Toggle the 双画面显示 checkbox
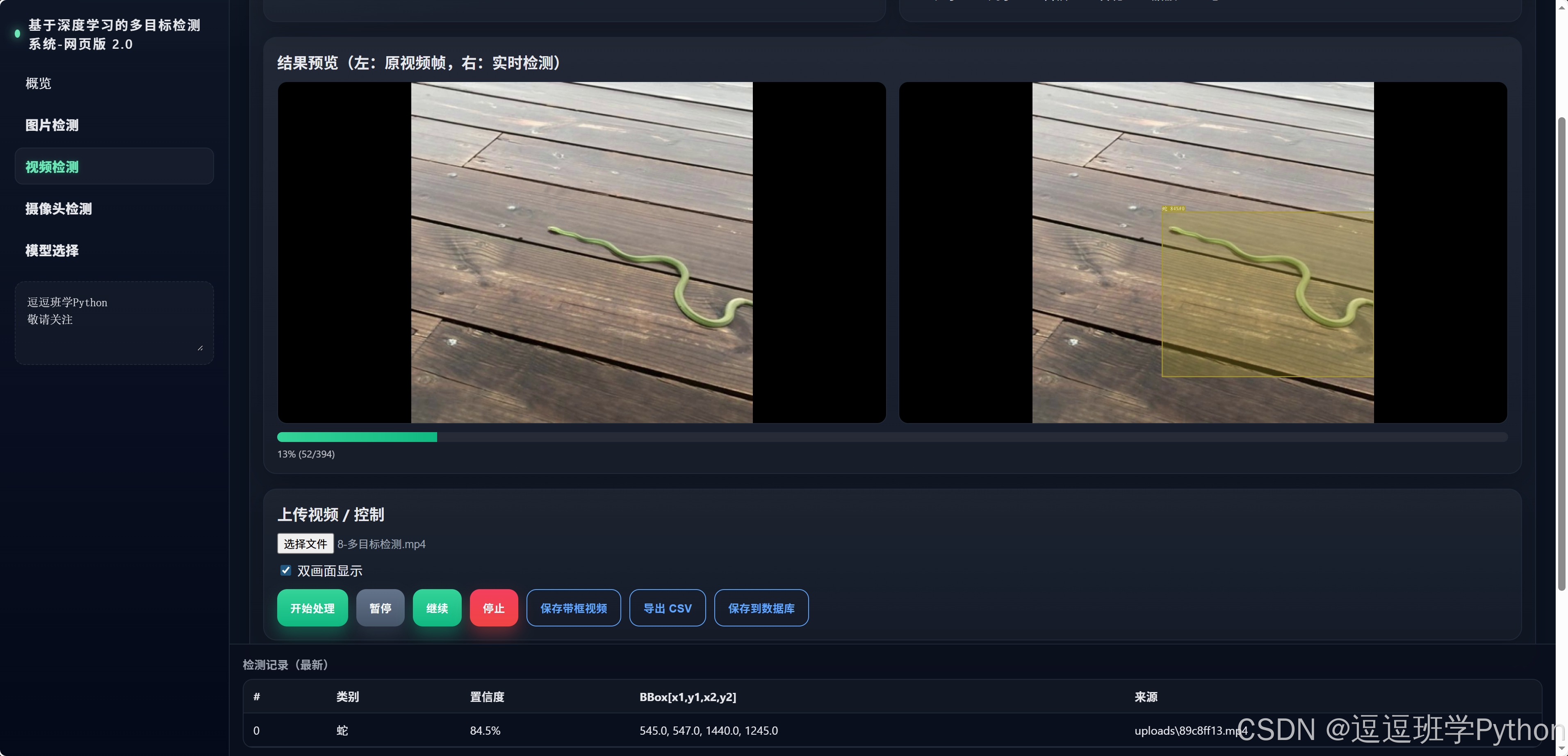This screenshot has height=756, width=1568. [285, 570]
